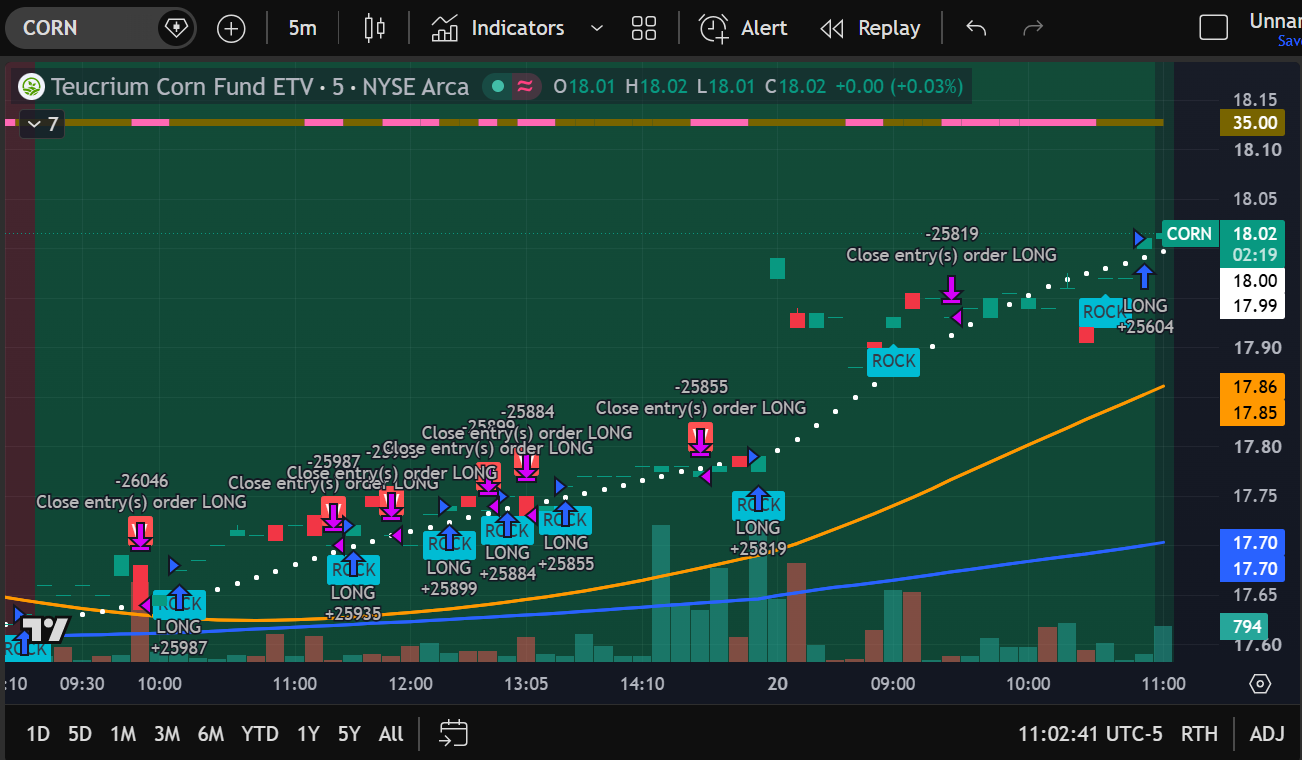This screenshot has width=1302, height=760.
Task: Open the candlestick chart type menu
Action: pyautogui.click(x=375, y=28)
